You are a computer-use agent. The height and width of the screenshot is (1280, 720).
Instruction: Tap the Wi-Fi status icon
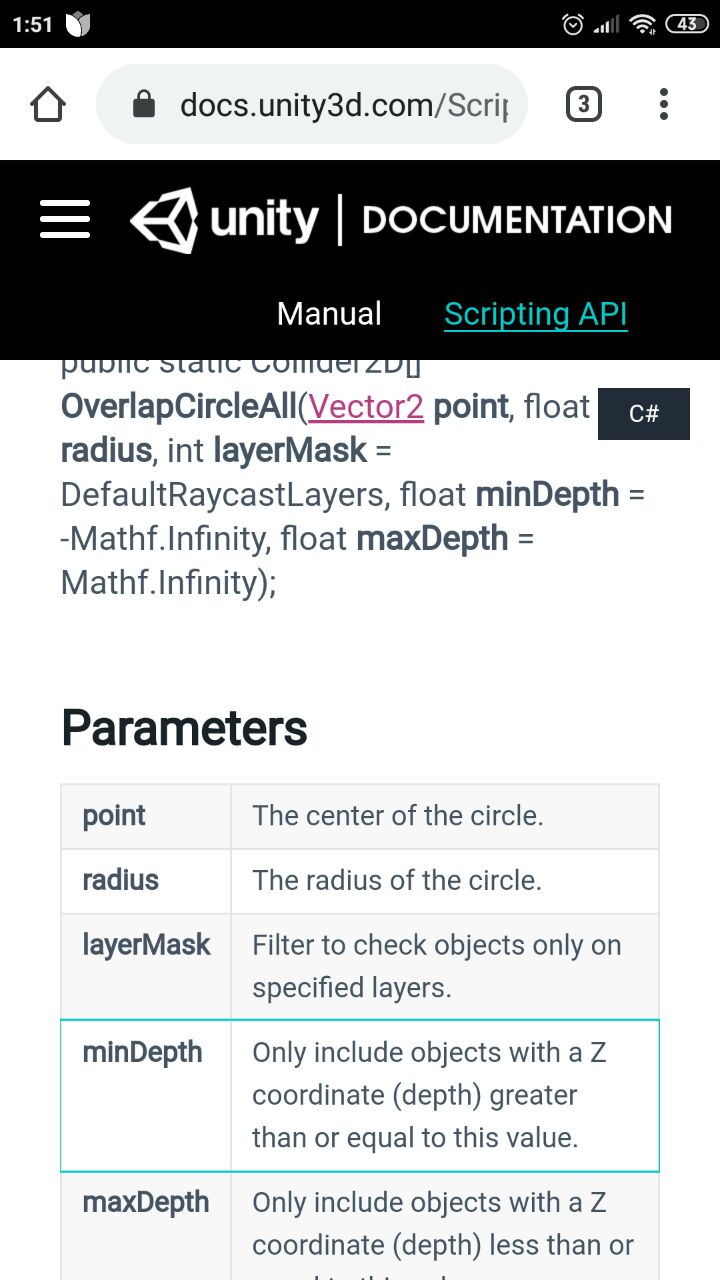(x=643, y=24)
